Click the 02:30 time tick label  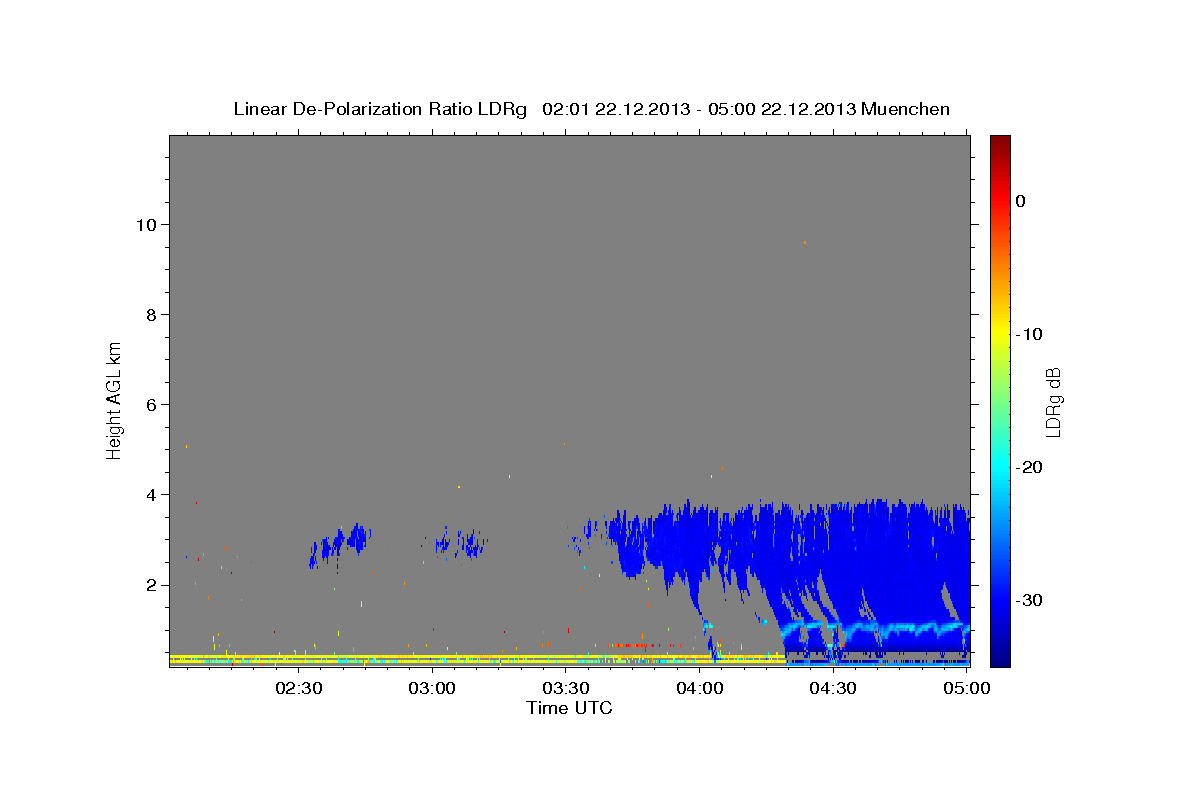(299, 689)
